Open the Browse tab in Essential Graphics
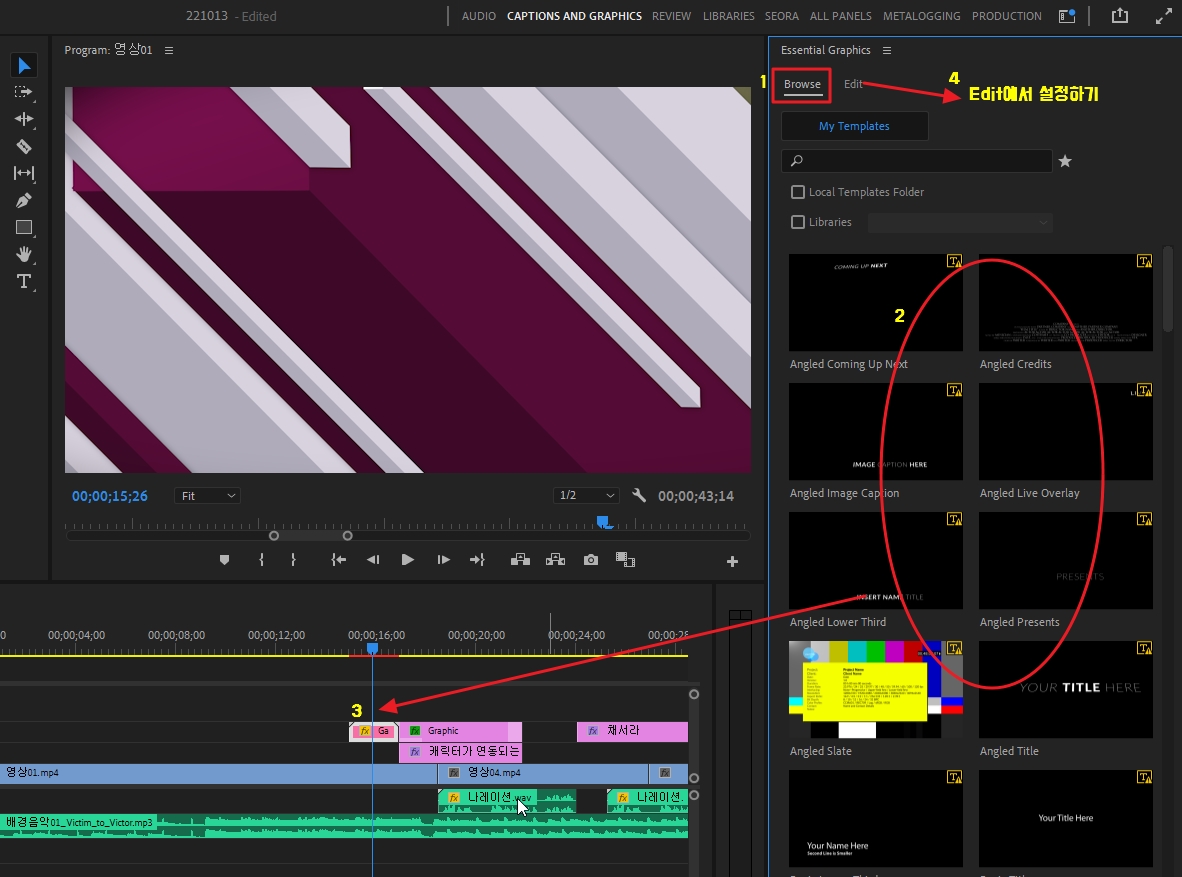The width and height of the screenshot is (1182, 877). coord(802,84)
